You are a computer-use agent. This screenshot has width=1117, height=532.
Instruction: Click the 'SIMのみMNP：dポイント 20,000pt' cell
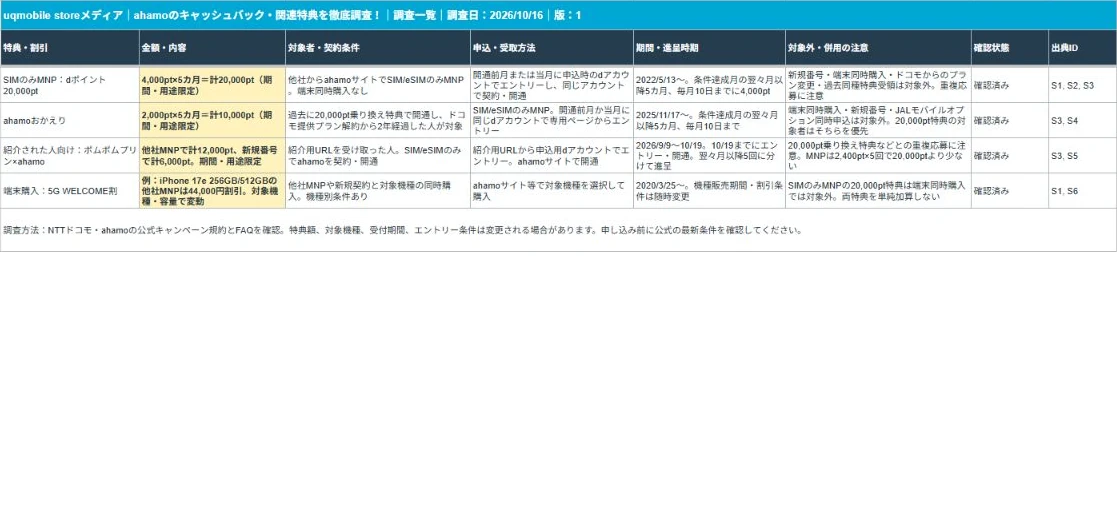70,85
